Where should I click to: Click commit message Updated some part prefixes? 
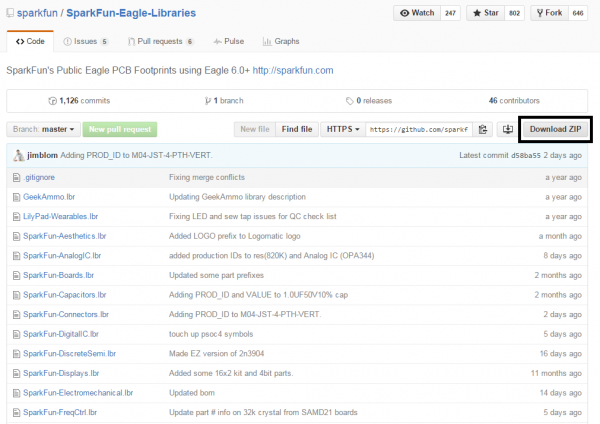pyautogui.click(x=216, y=276)
